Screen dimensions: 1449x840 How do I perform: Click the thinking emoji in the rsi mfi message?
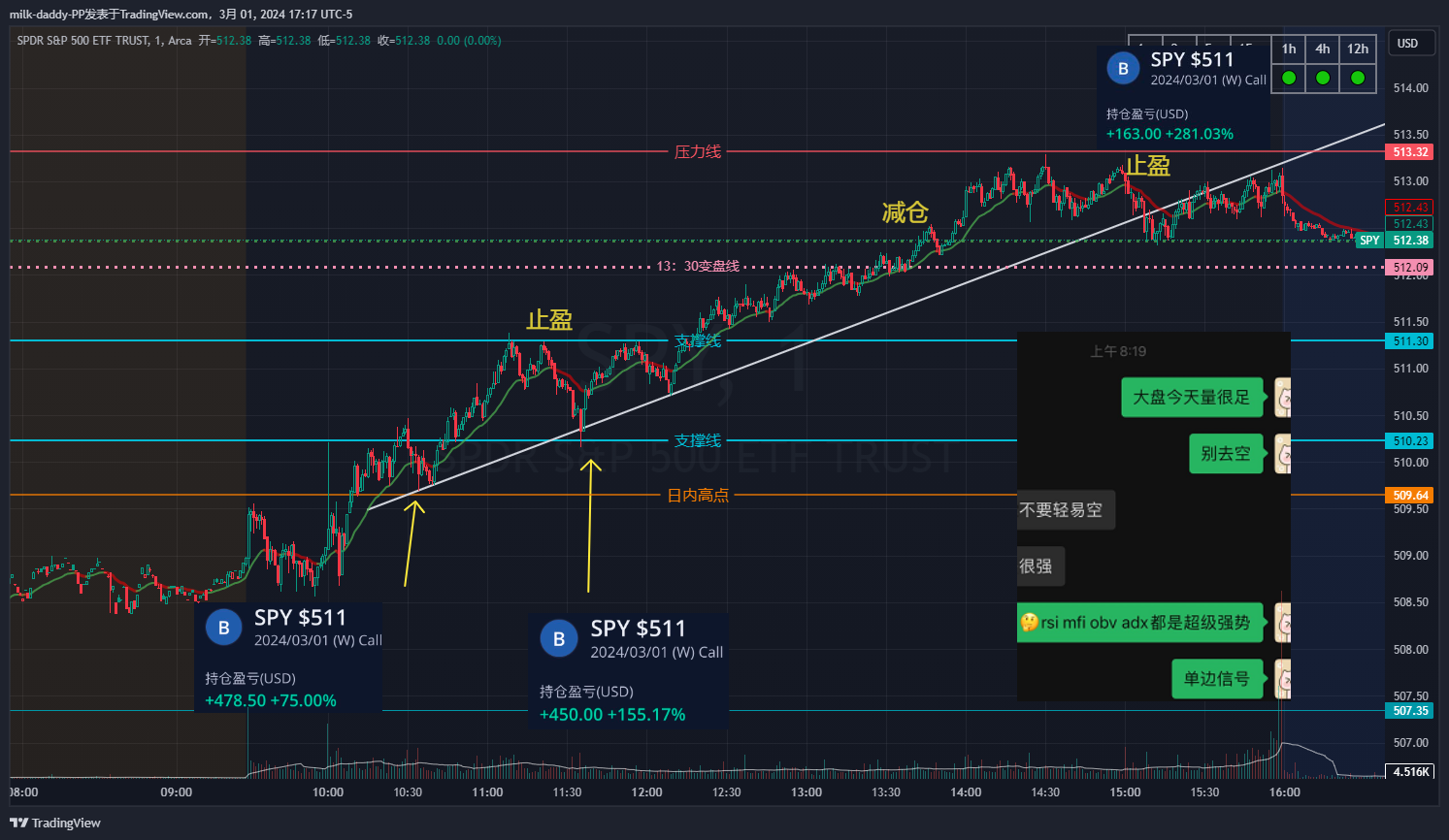1029,623
